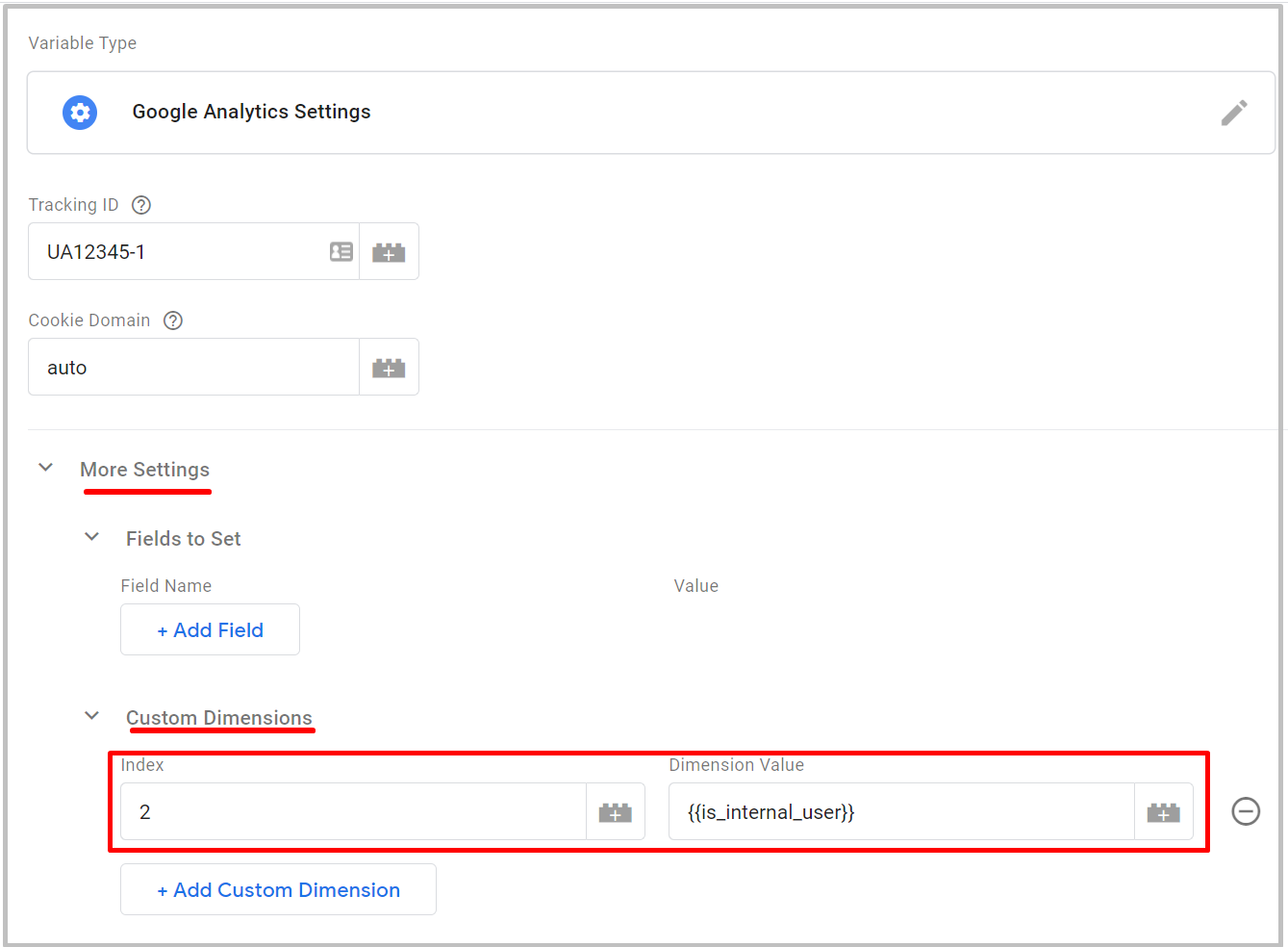
Task: Click Add Custom Dimension button
Action: click(278, 889)
